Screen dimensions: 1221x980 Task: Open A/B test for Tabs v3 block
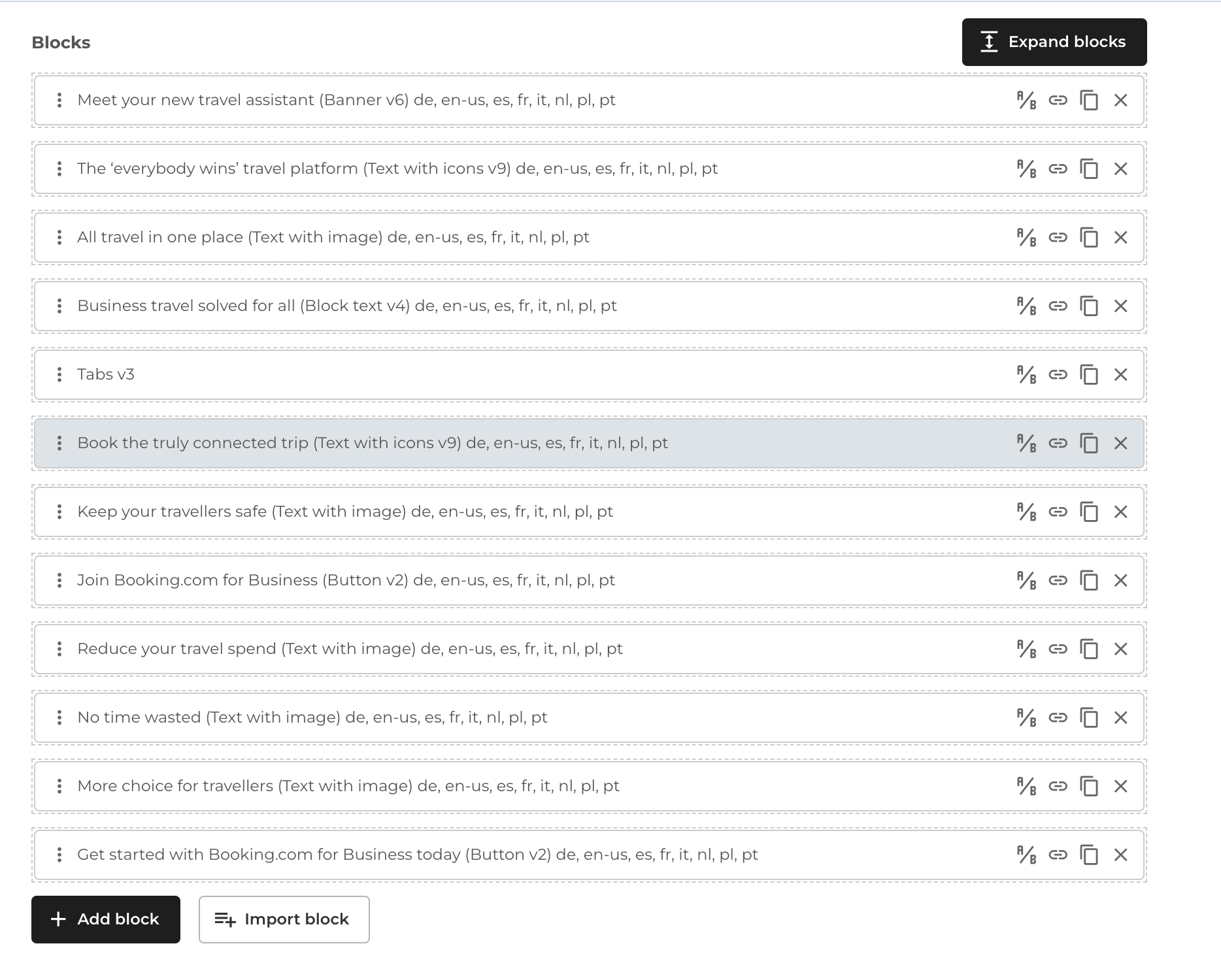[x=1026, y=375]
